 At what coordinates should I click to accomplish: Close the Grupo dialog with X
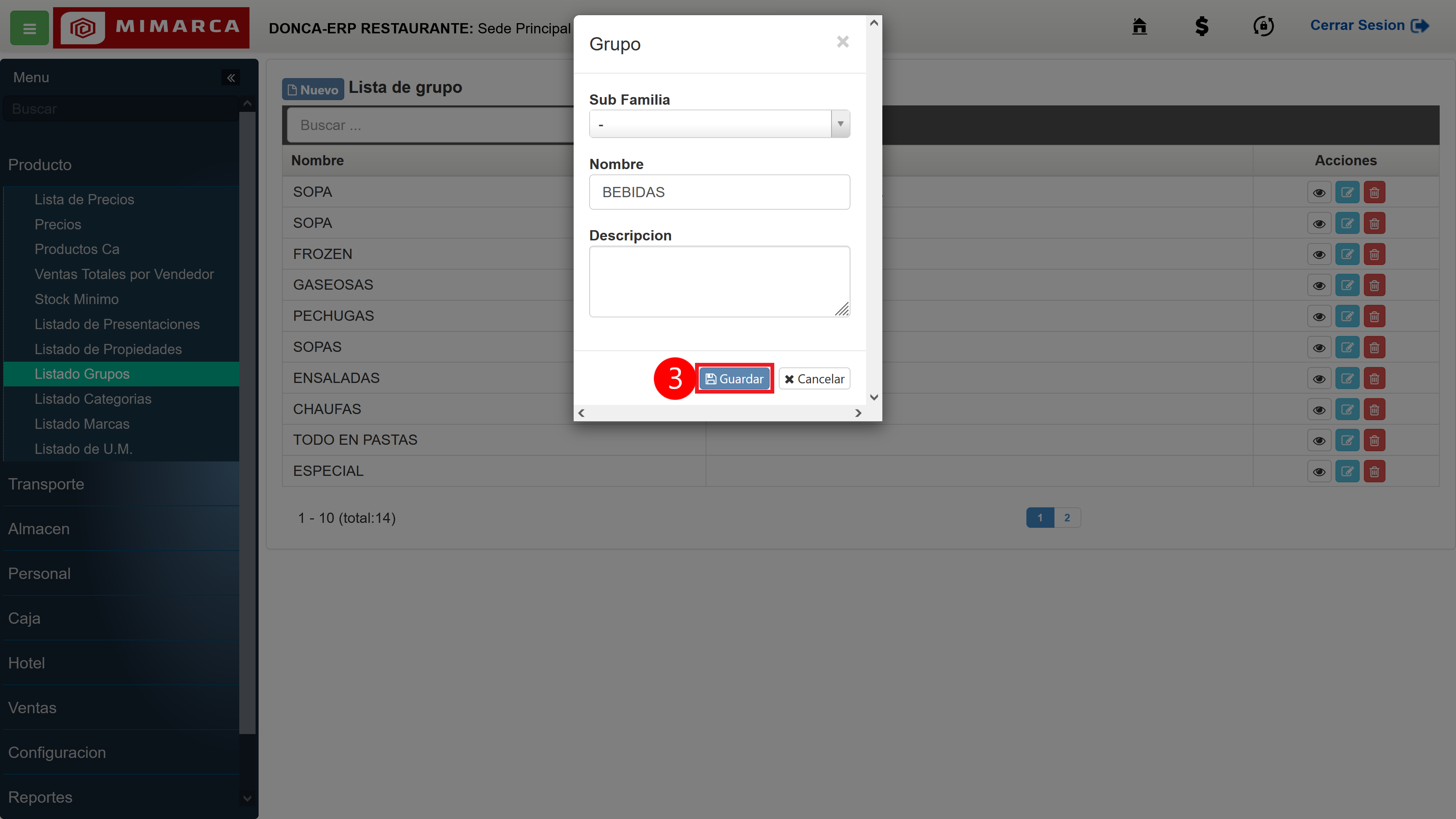(x=843, y=42)
